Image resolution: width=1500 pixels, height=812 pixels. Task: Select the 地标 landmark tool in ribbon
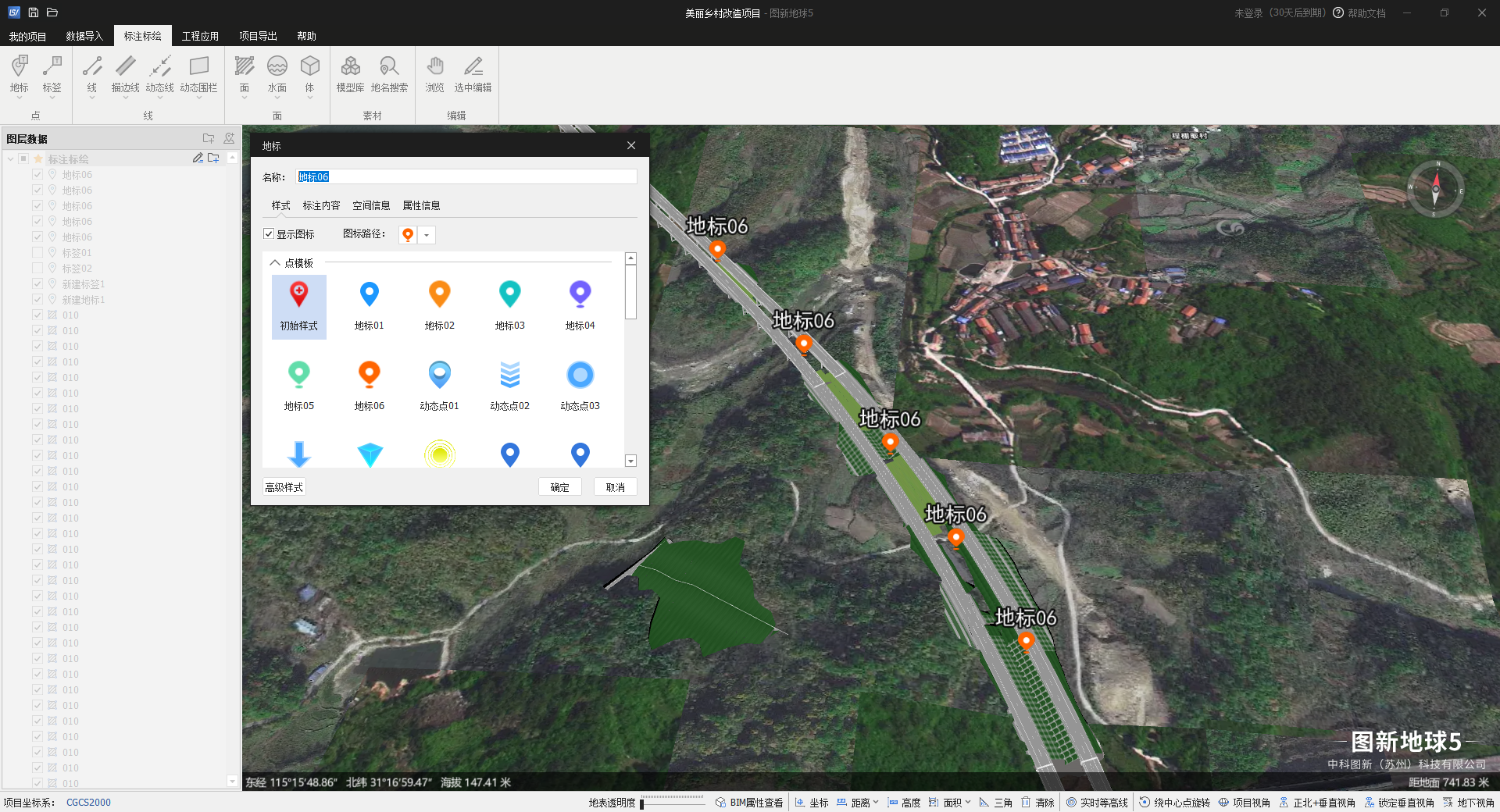[x=20, y=74]
